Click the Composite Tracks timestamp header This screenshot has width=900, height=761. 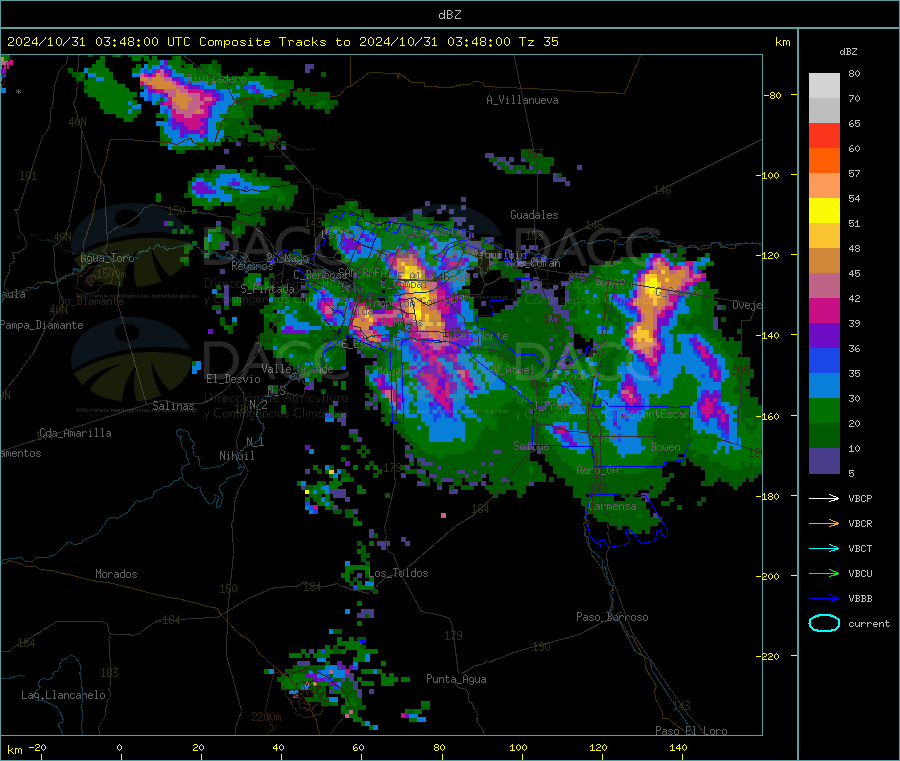[x=282, y=41]
